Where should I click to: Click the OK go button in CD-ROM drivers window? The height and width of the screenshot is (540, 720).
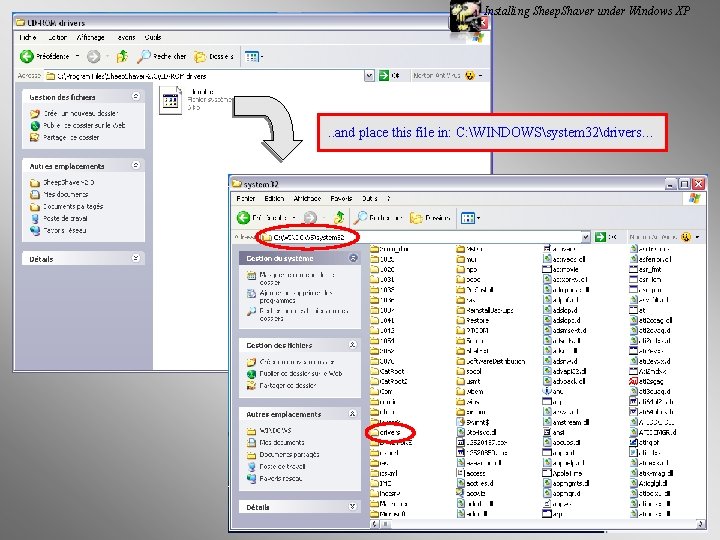click(389, 76)
